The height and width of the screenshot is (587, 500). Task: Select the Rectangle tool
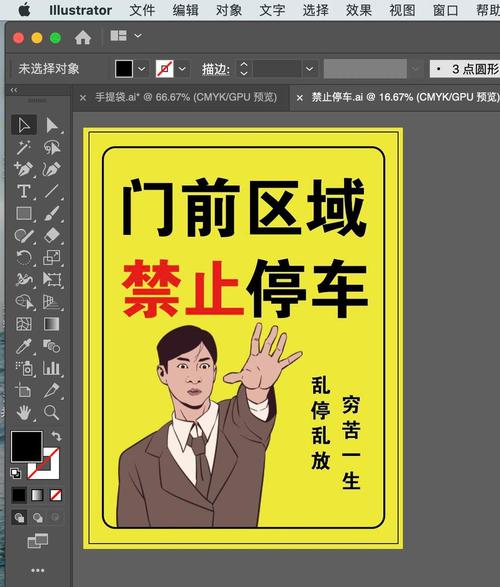[x=24, y=213]
